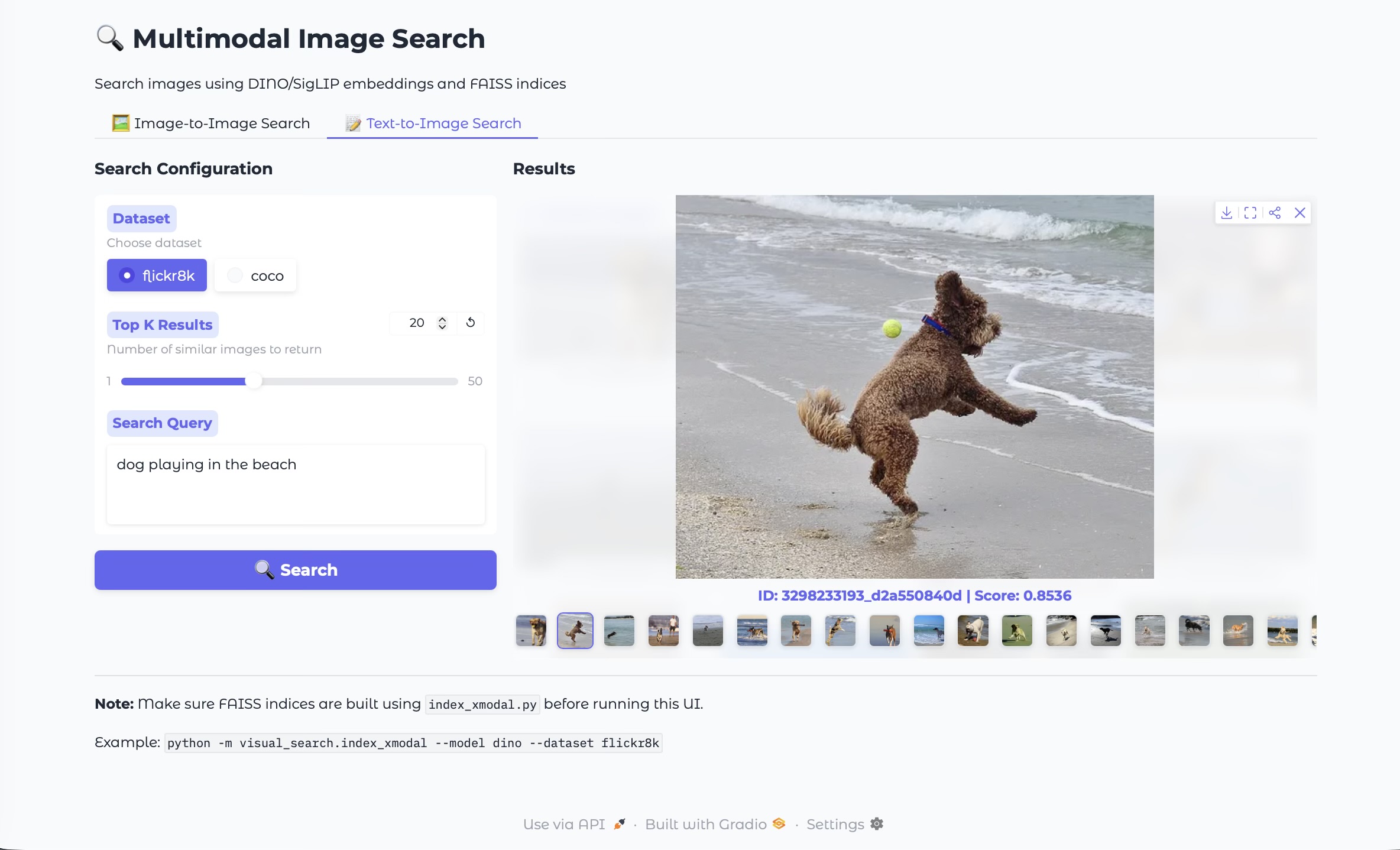This screenshot has height=850, width=1400.
Task: Click the rocket icon next to Use via API
Action: pos(618,823)
